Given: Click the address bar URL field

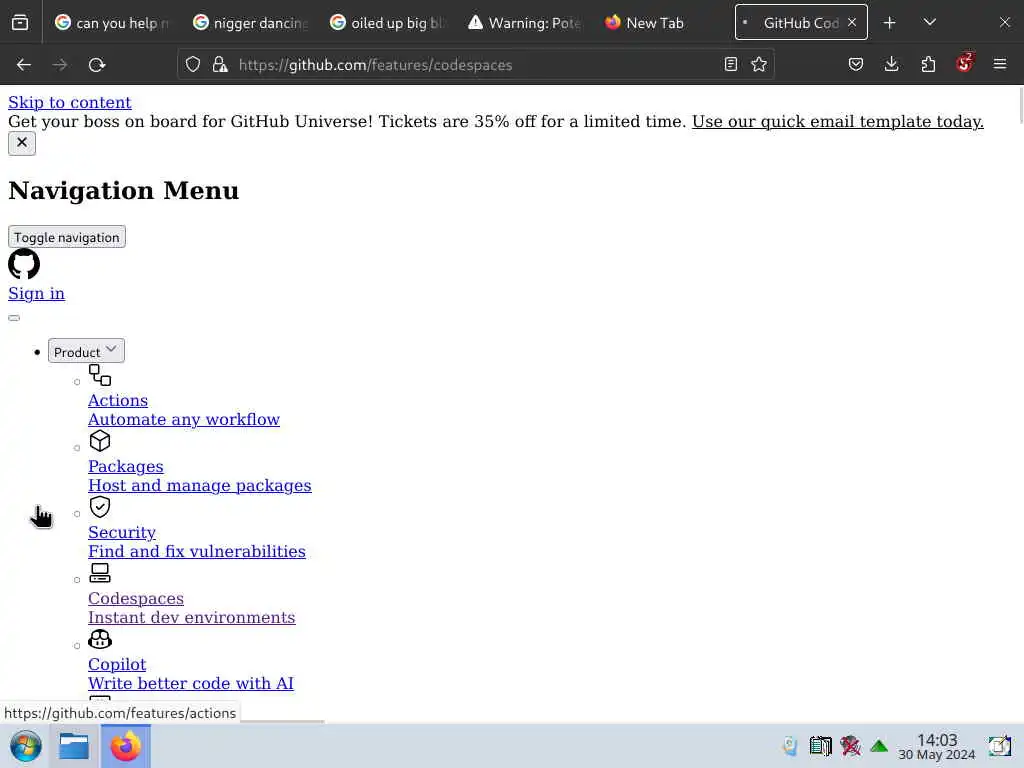Looking at the screenshot, I should tap(475, 65).
